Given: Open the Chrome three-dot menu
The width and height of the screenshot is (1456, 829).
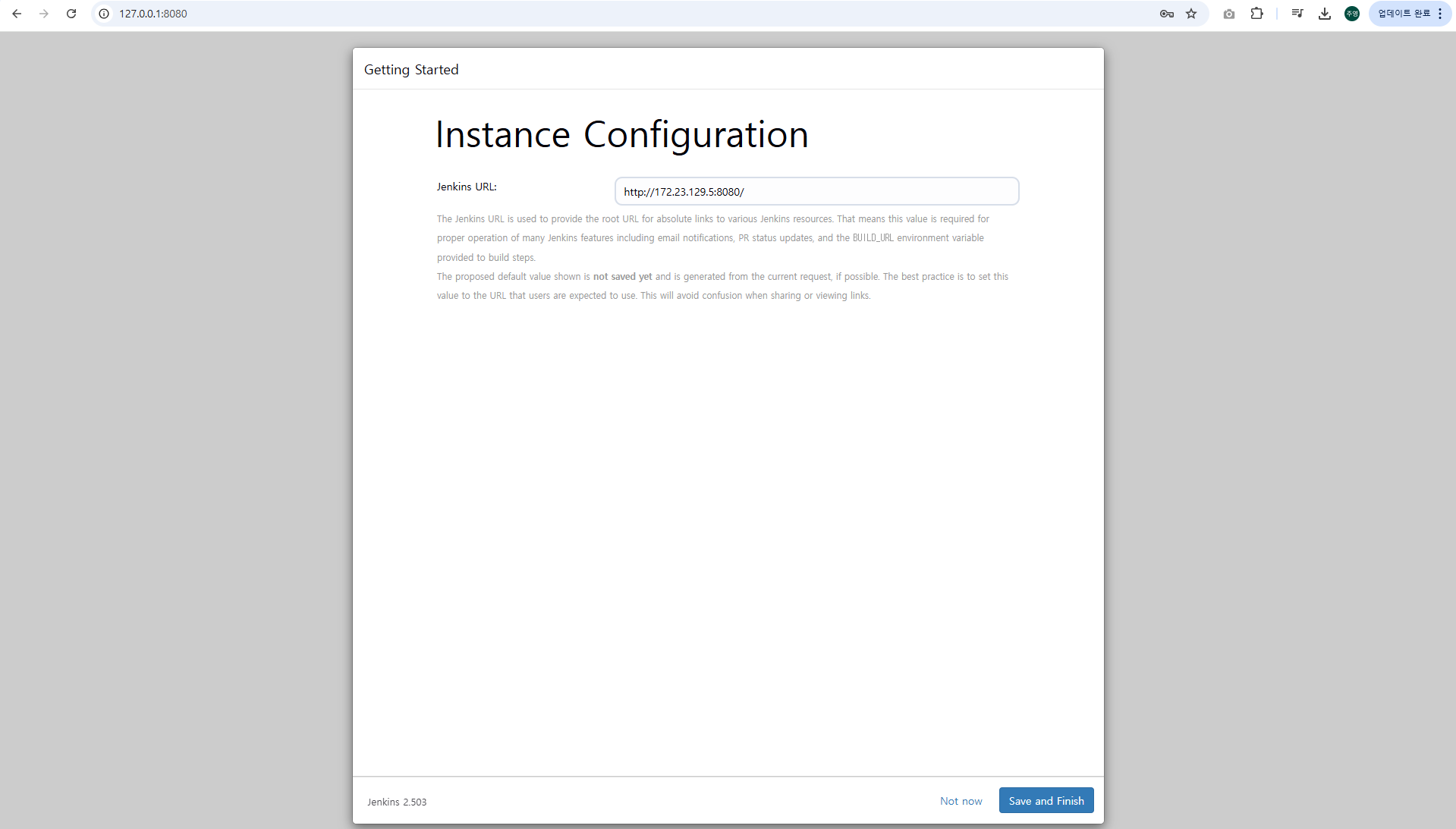Looking at the screenshot, I should [x=1440, y=14].
